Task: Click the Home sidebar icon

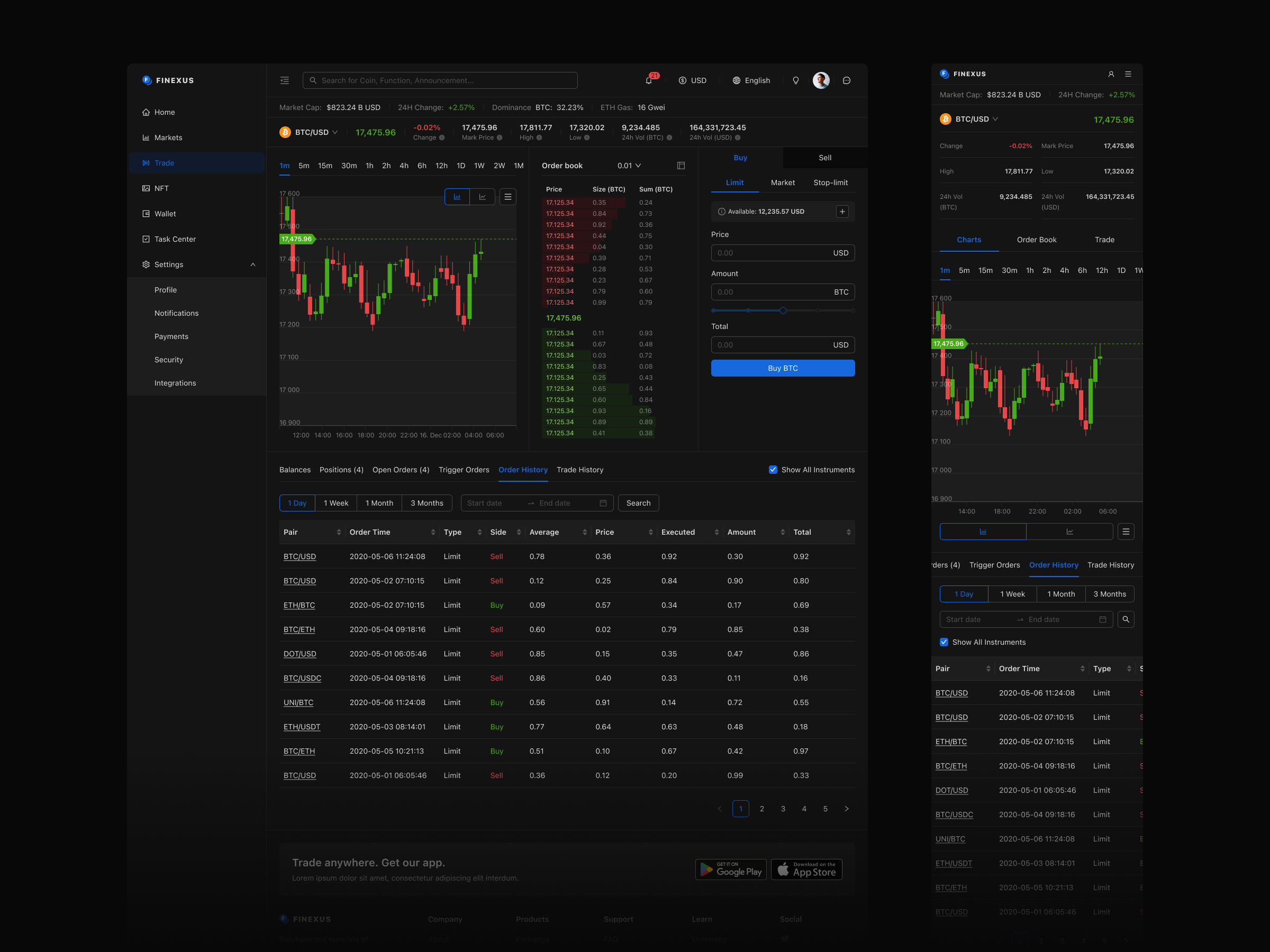Action: click(146, 112)
